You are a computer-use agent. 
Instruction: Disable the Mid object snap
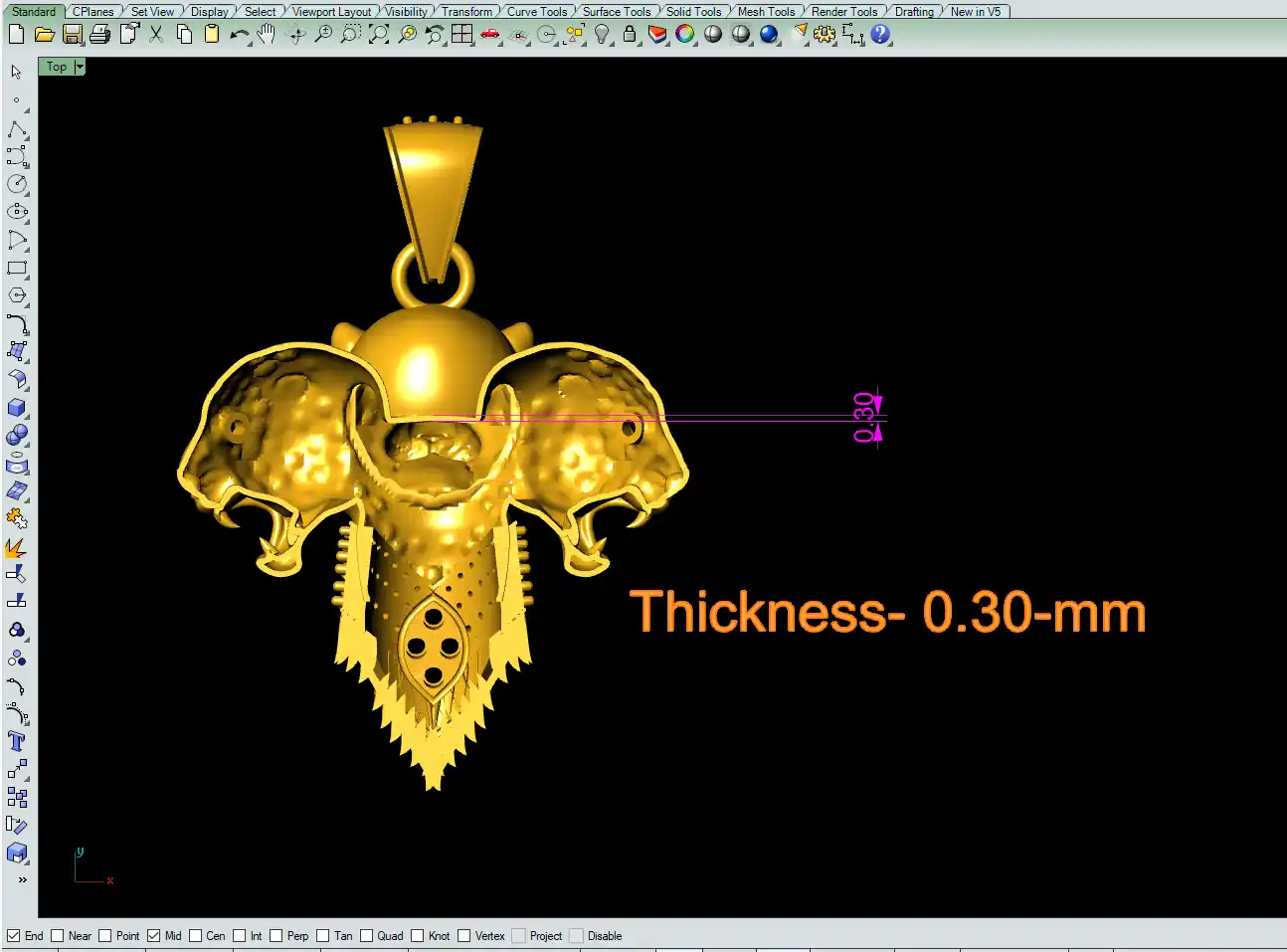154,936
